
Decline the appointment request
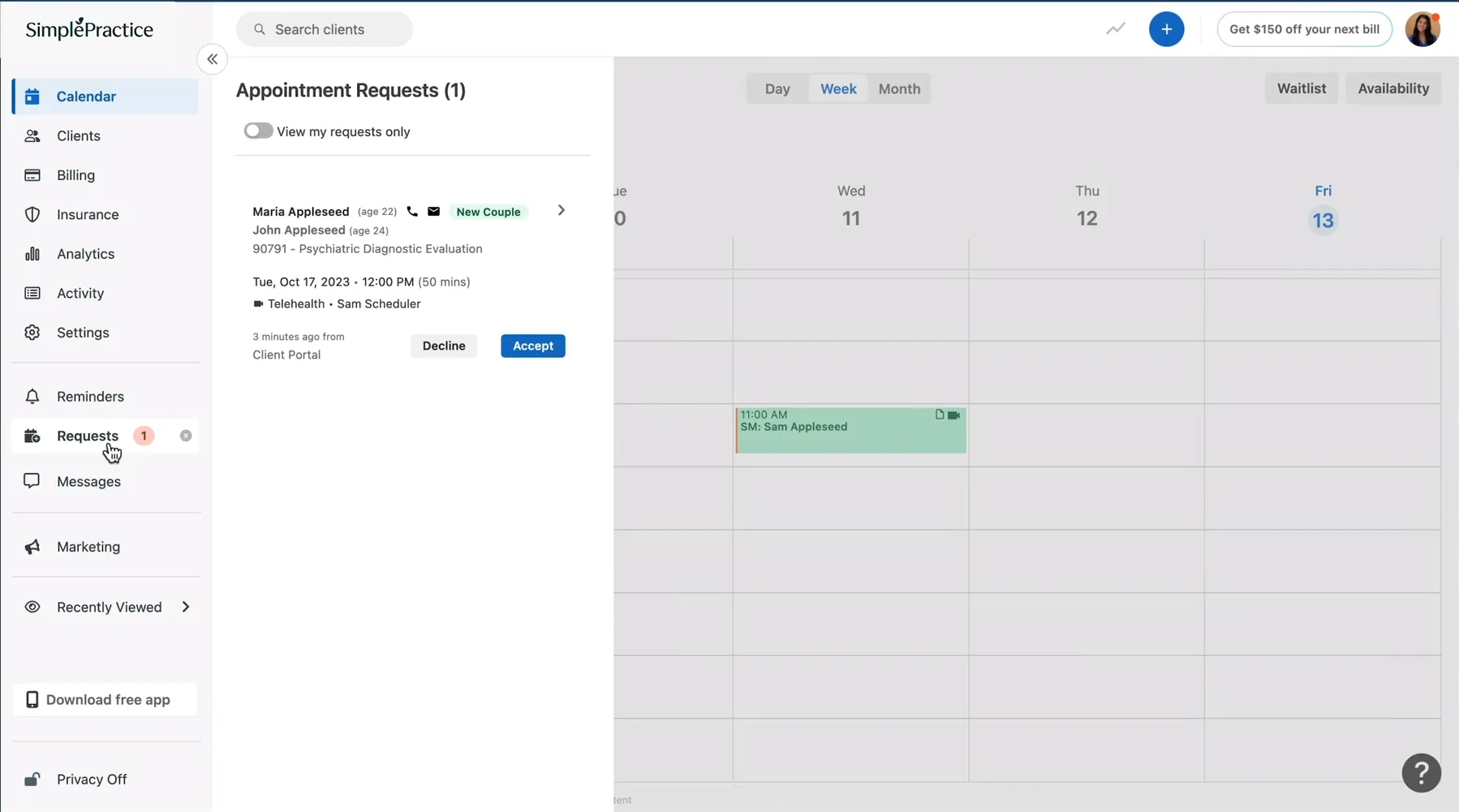pyautogui.click(x=444, y=346)
